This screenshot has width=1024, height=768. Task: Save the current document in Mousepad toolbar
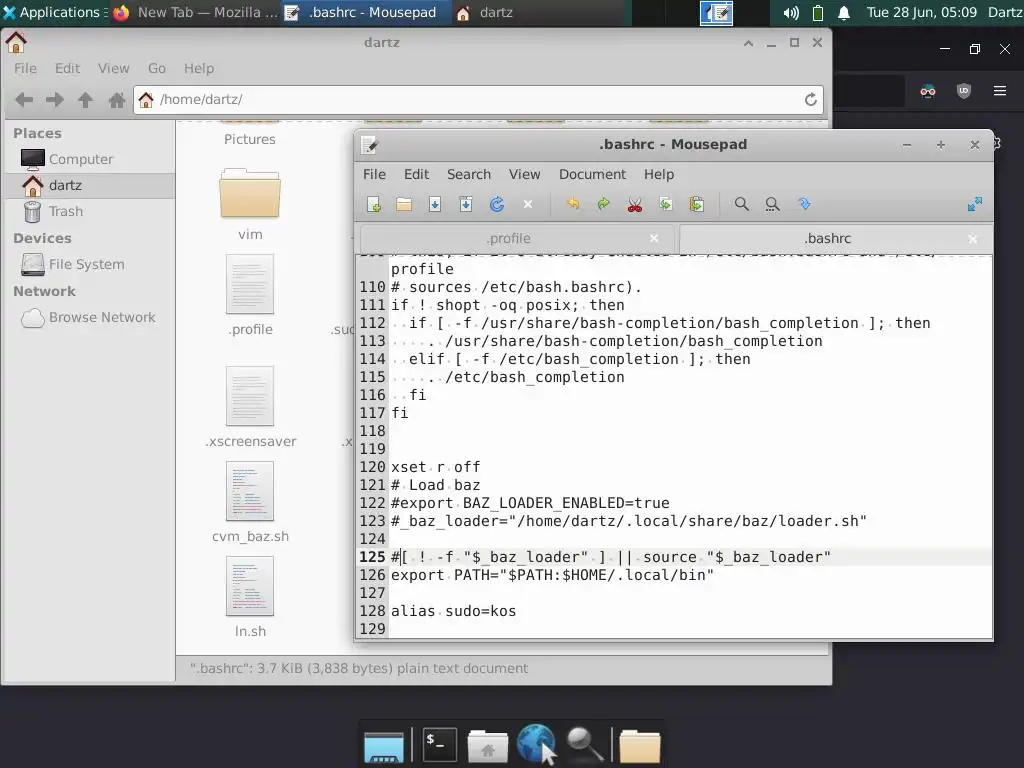pyautogui.click(x=435, y=204)
